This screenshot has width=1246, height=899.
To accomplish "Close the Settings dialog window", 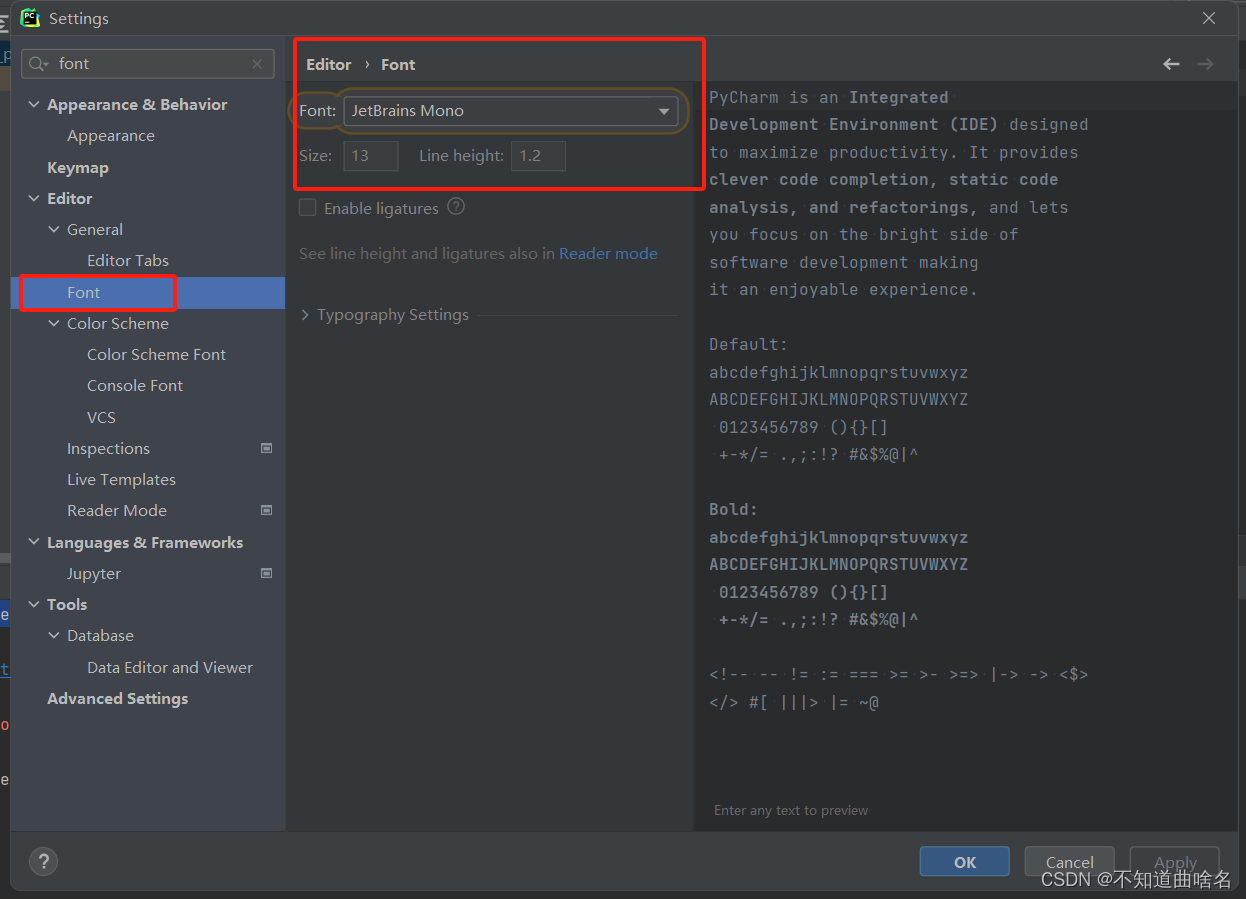I will [x=1209, y=18].
